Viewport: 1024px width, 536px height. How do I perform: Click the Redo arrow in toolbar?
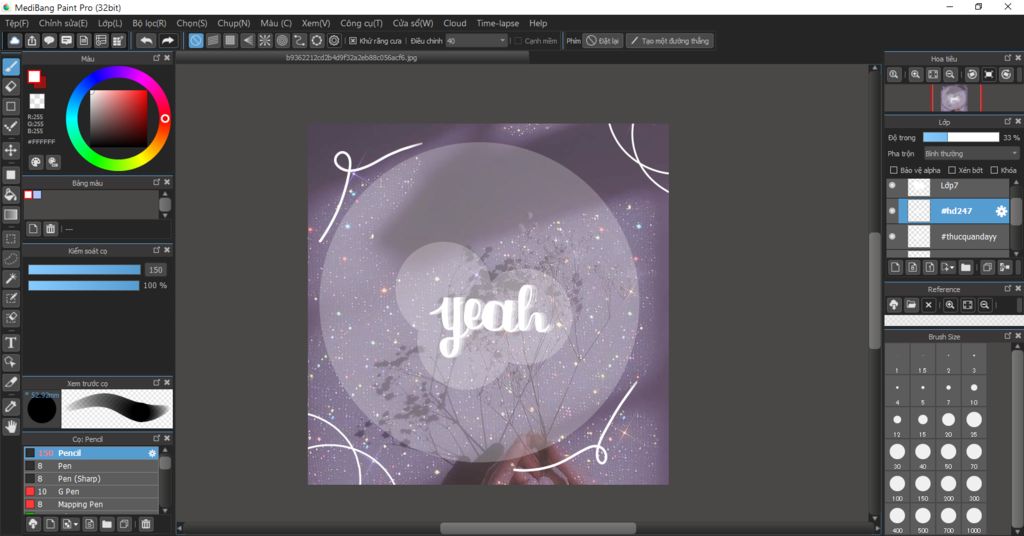tap(168, 40)
